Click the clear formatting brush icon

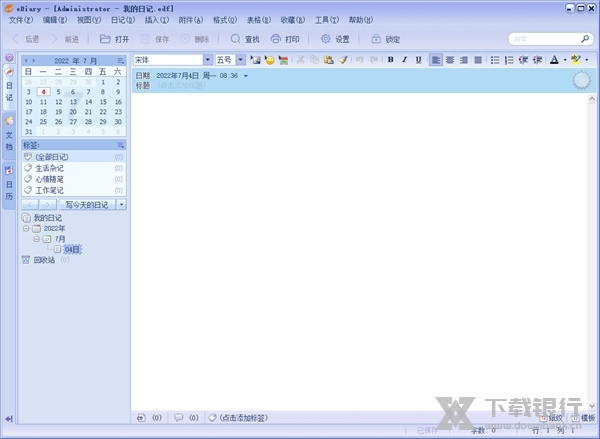(343, 60)
